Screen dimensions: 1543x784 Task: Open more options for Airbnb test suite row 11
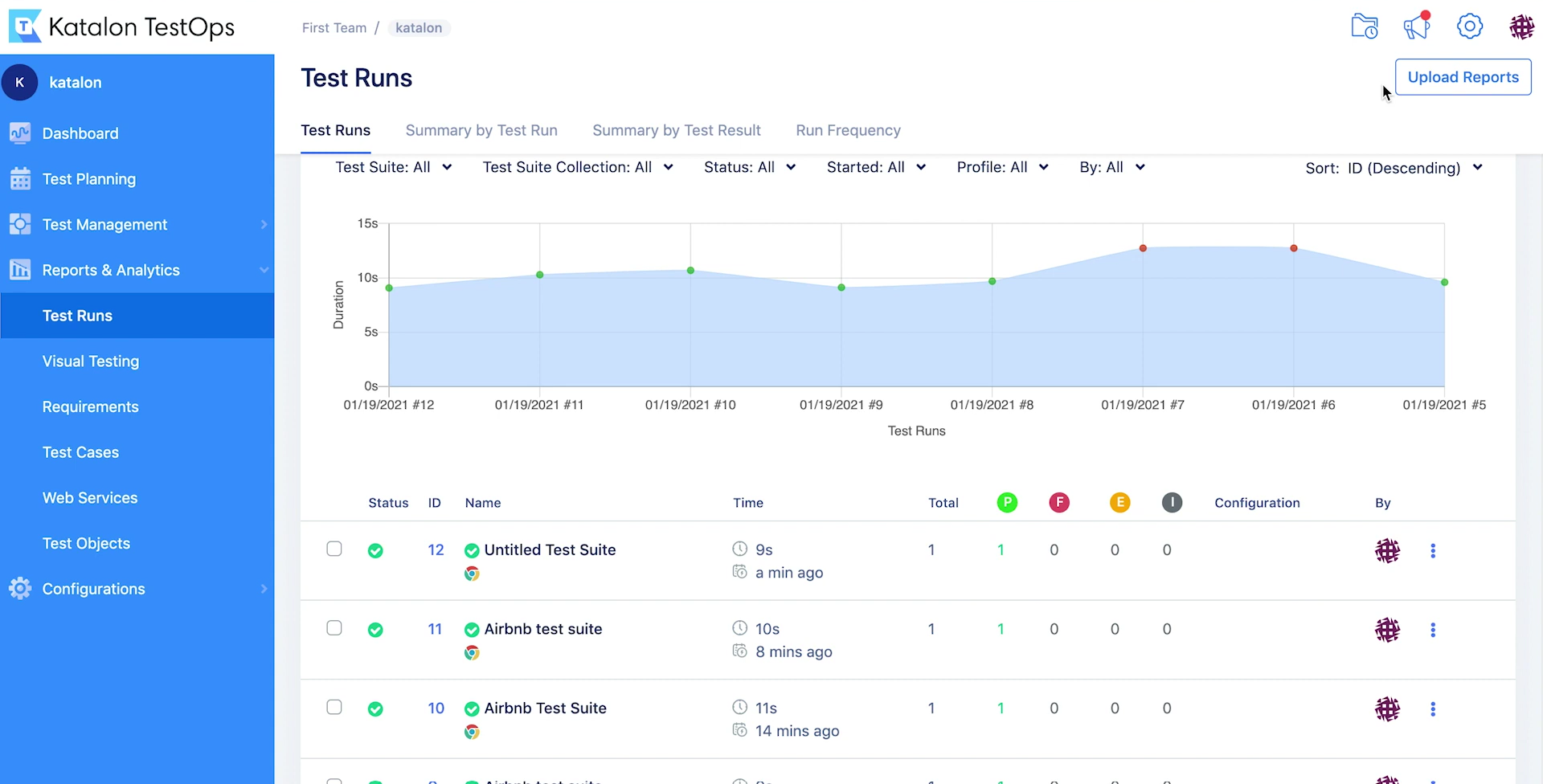[x=1433, y=630]
